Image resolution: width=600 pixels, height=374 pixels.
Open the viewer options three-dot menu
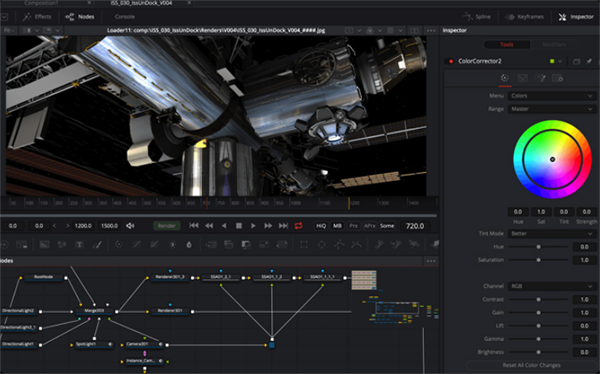pos(431,30)
